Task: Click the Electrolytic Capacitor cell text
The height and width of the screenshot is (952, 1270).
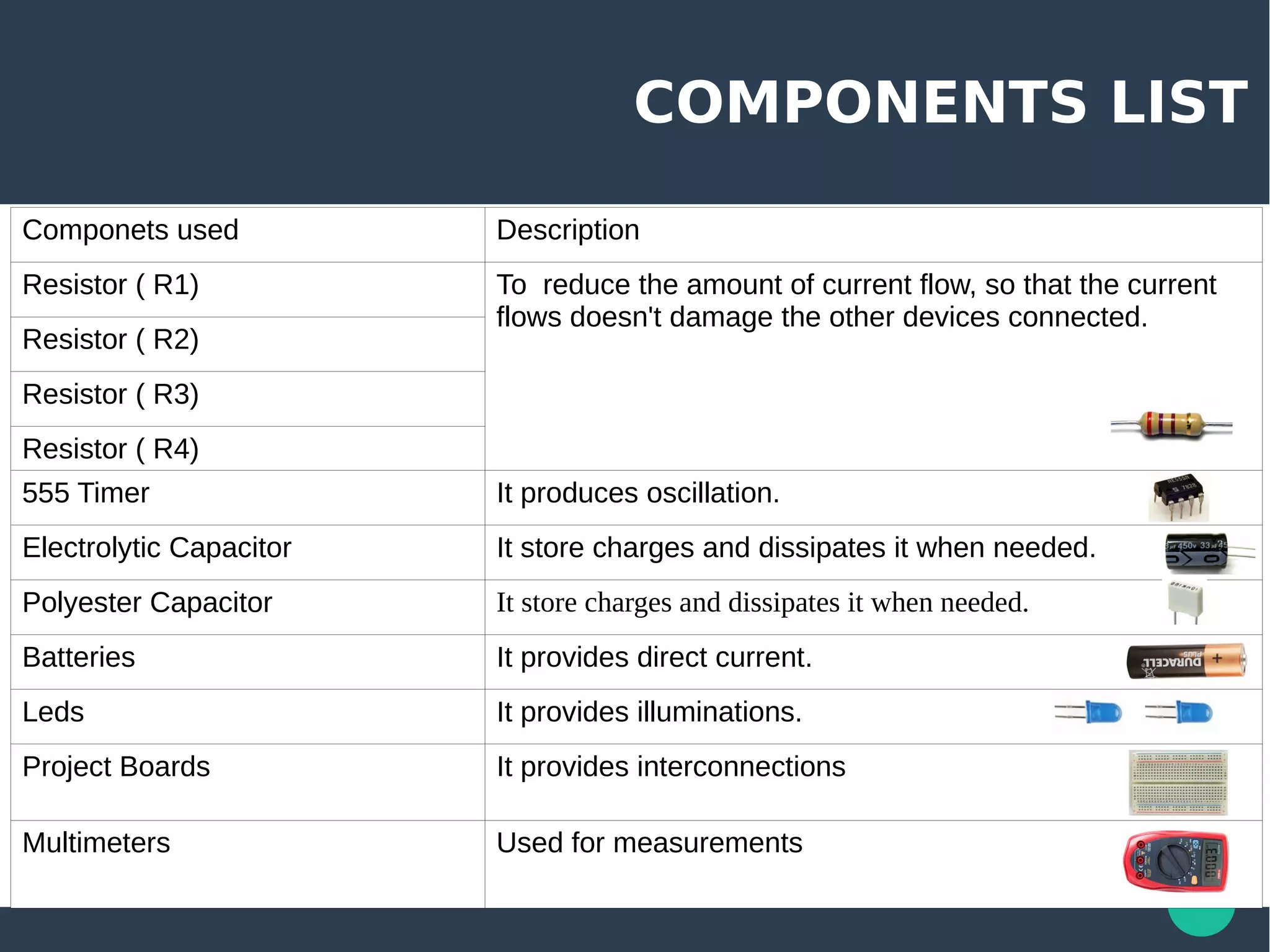Action: click(x=156, y=548)
